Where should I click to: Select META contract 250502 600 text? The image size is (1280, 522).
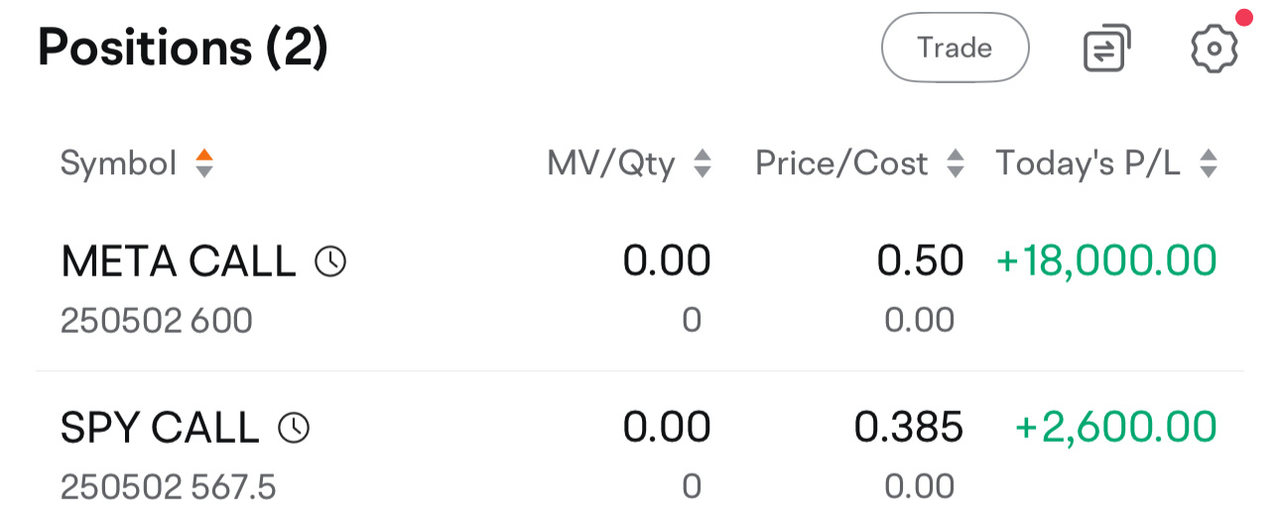(x=156, y=321)
